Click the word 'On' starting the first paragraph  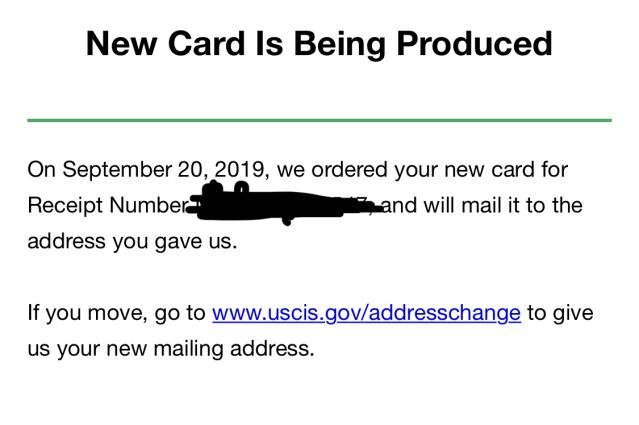(42, 170)
